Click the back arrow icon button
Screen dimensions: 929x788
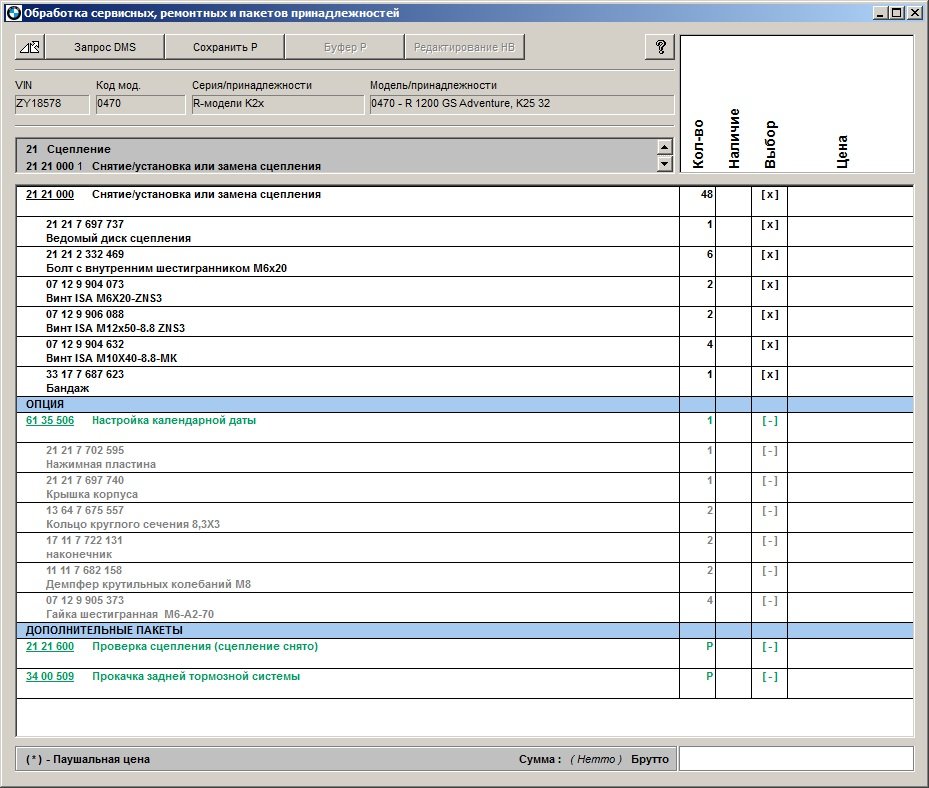[x=30, y=47]
